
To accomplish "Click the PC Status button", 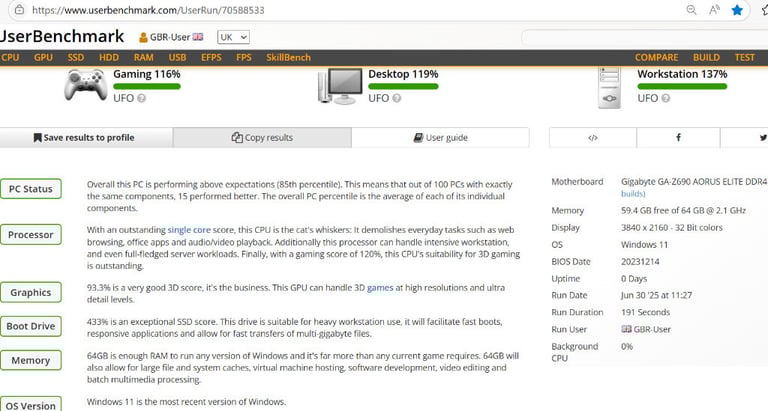I will [31, 189].
